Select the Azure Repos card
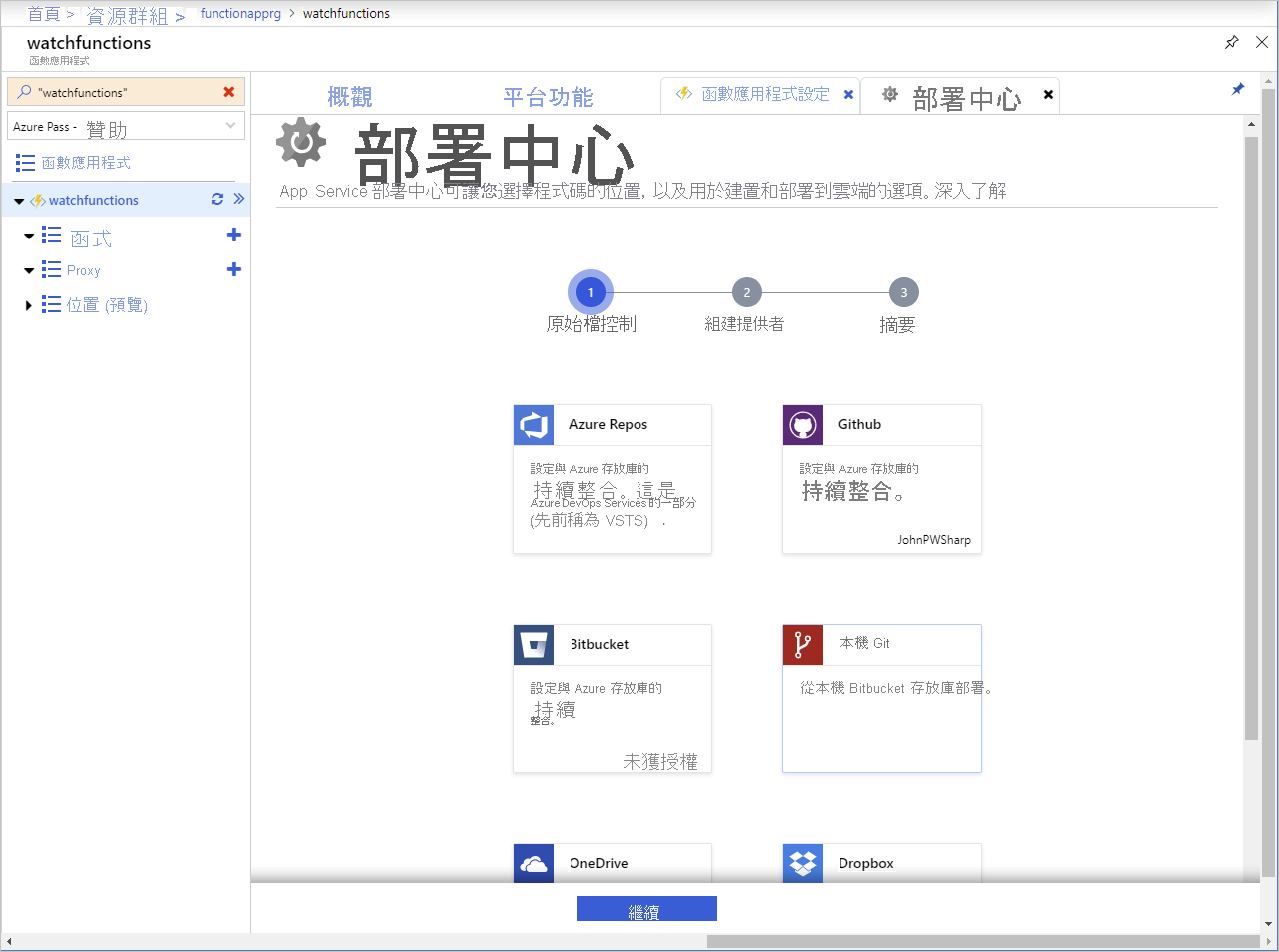This screenshot has height=952, width=1279. pos(613,479)
